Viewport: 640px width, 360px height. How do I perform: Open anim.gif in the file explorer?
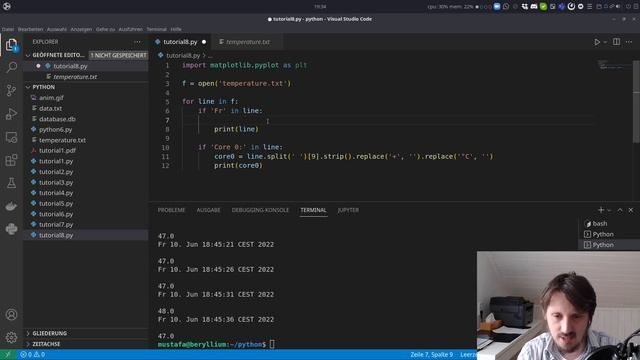51,98
